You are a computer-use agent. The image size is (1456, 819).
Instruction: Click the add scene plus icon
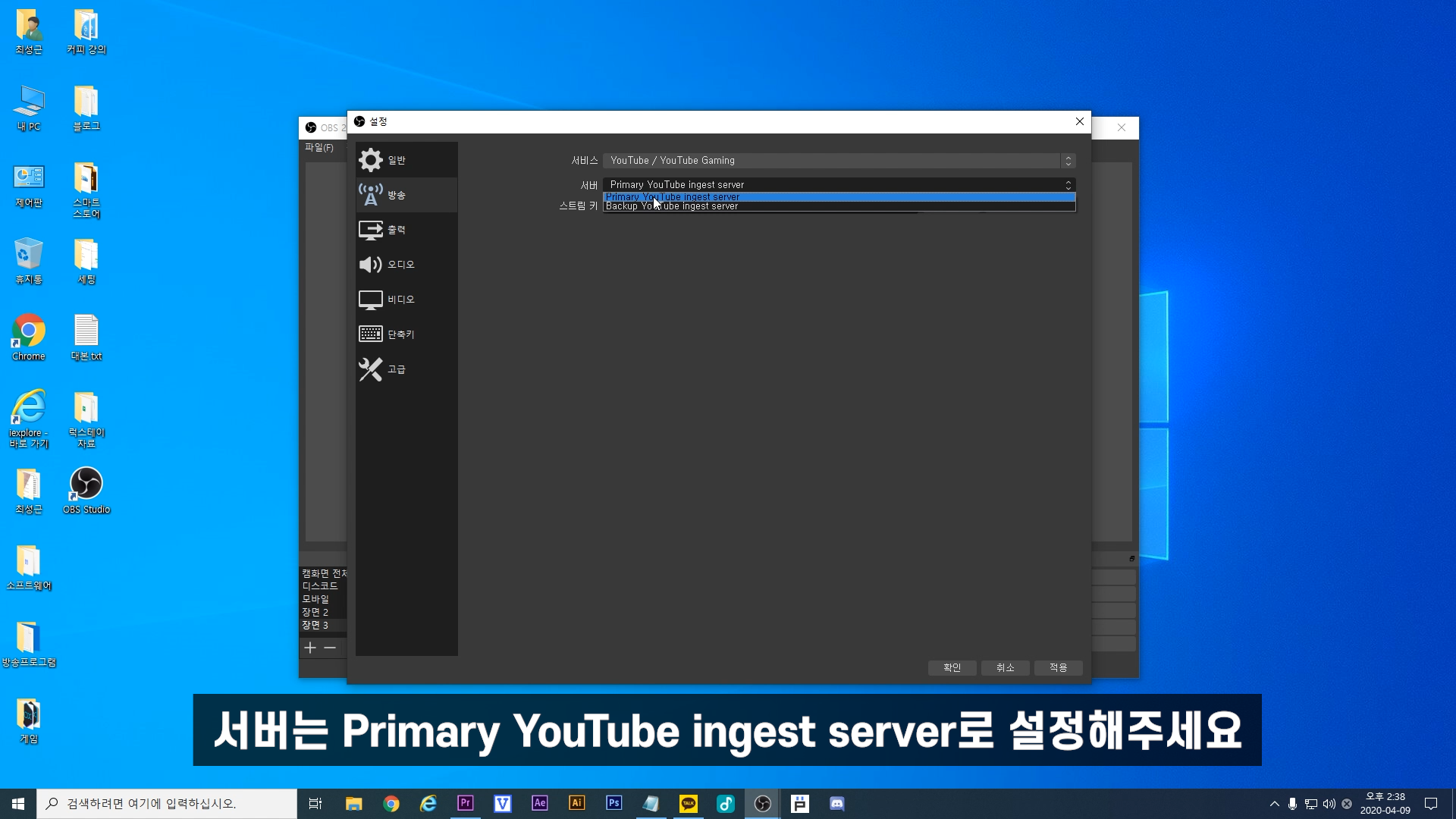[x=310, y=648]
